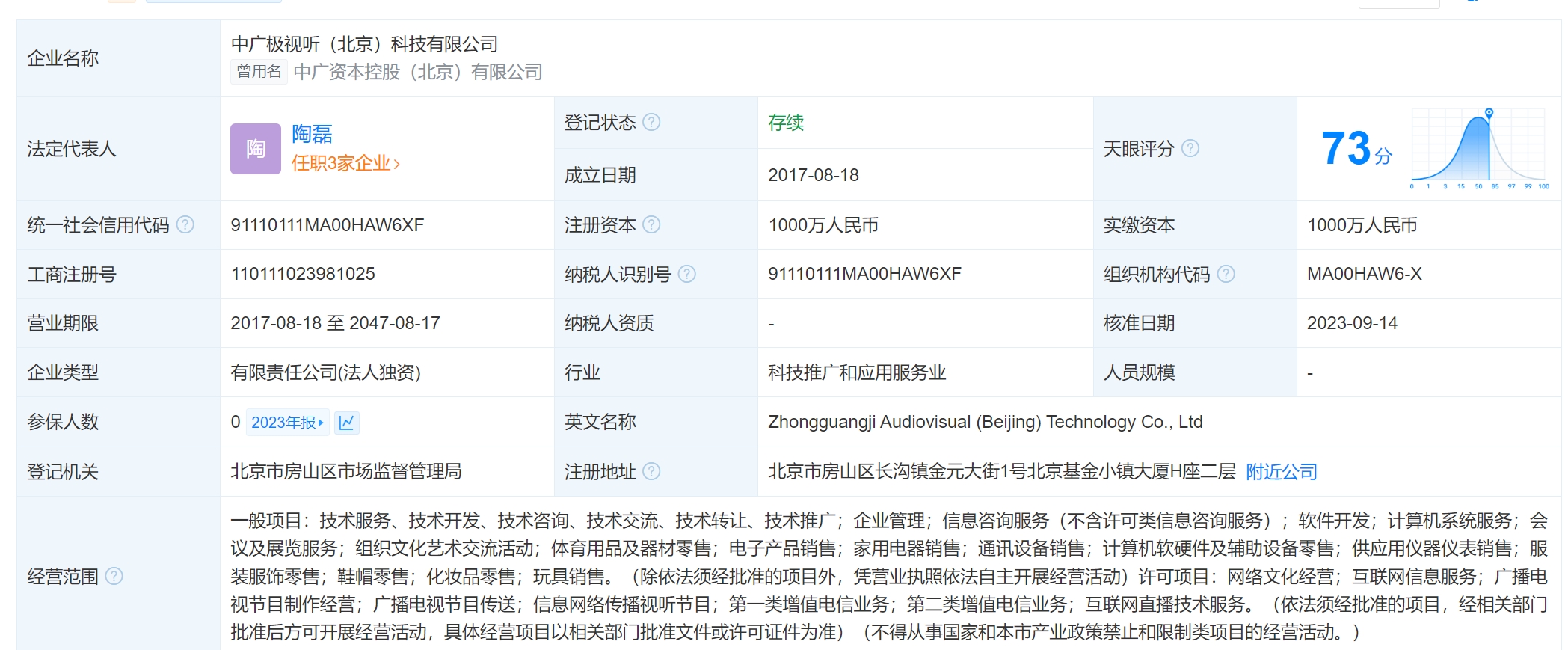Screen dimensions: 1568x650
Task: Select the 经营范围 business scope paragraph
Action: pyautogui.click(x=889, y=576)
